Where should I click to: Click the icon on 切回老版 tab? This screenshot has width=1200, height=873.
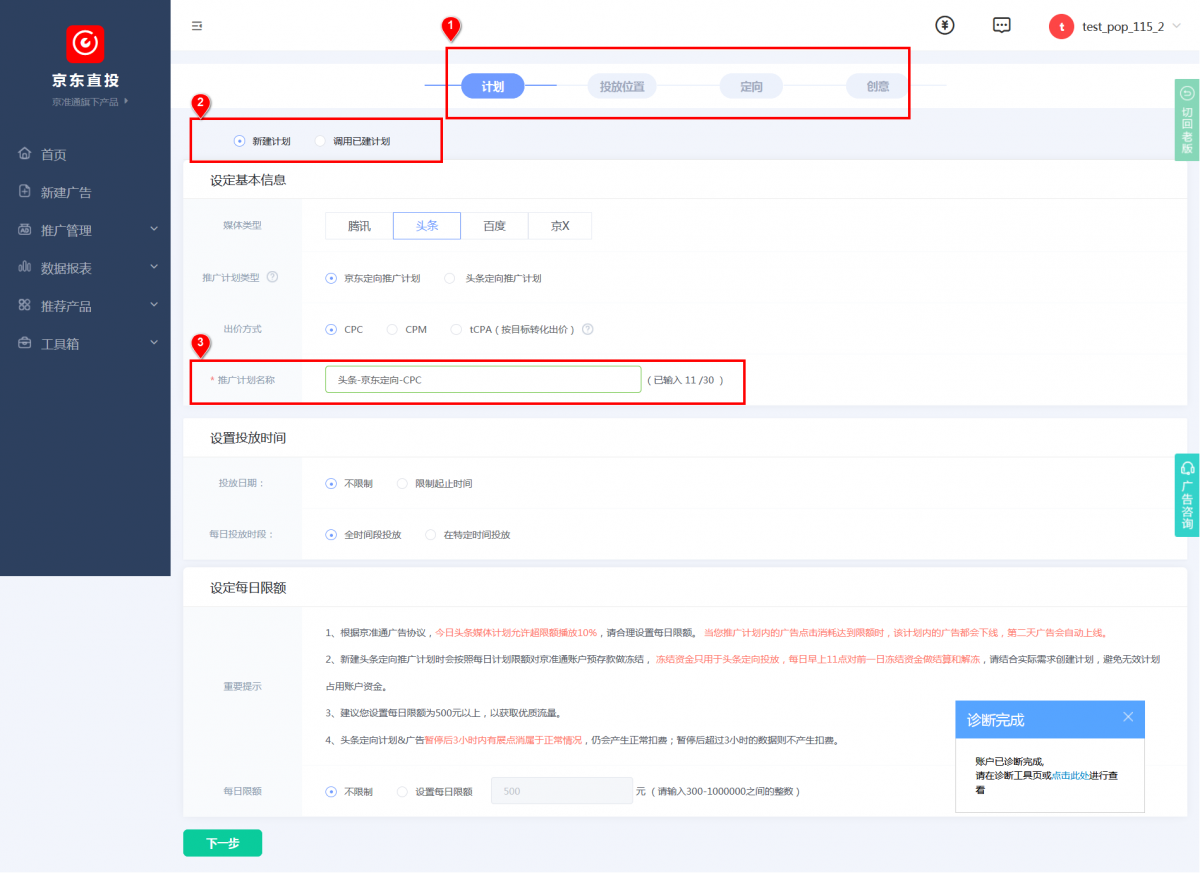tap(1187, 93)
